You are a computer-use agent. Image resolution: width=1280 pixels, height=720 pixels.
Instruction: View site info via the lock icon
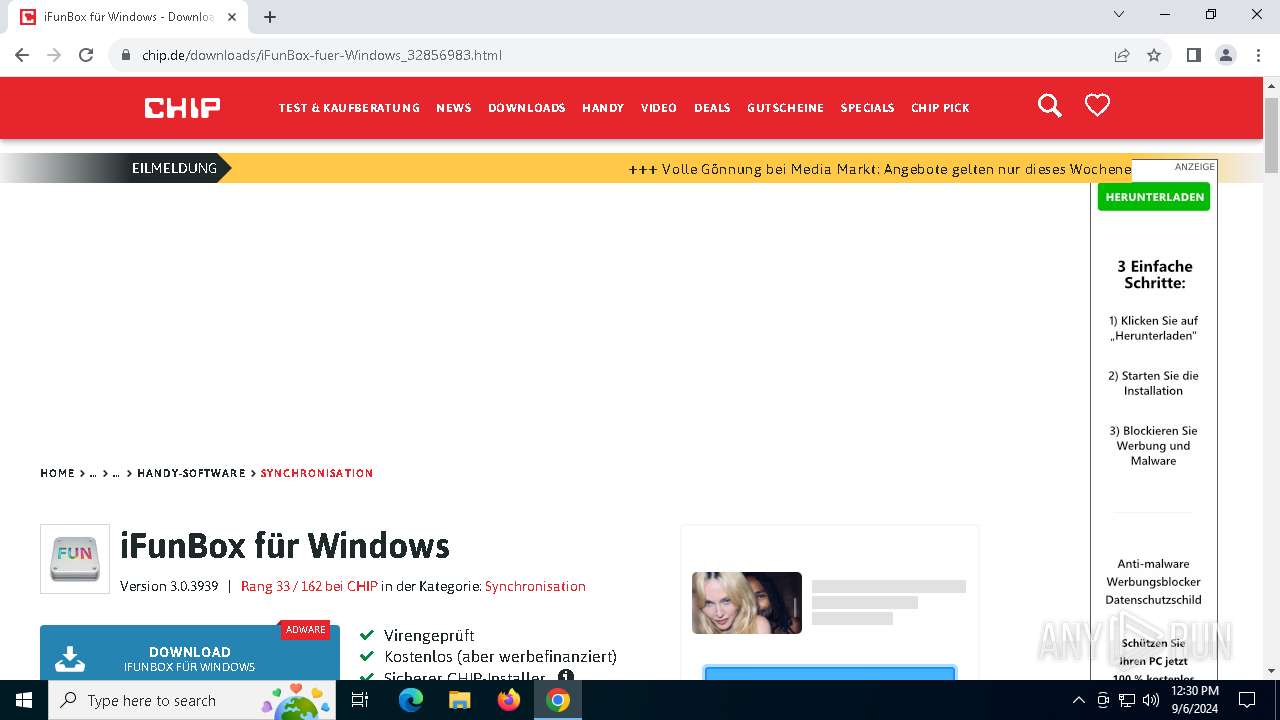(126, 55)
